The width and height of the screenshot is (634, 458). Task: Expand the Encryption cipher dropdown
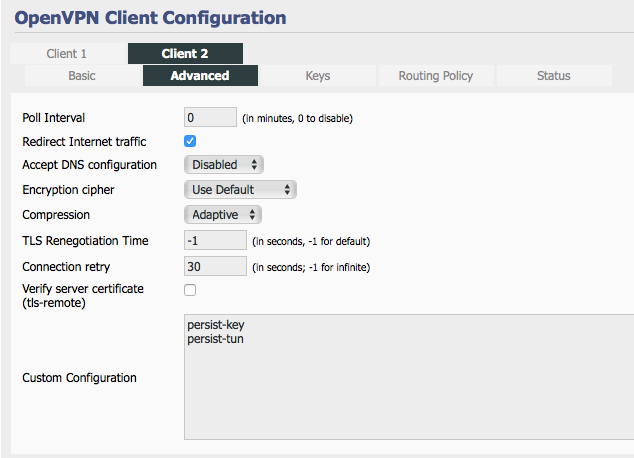click(x=241, y=190)
